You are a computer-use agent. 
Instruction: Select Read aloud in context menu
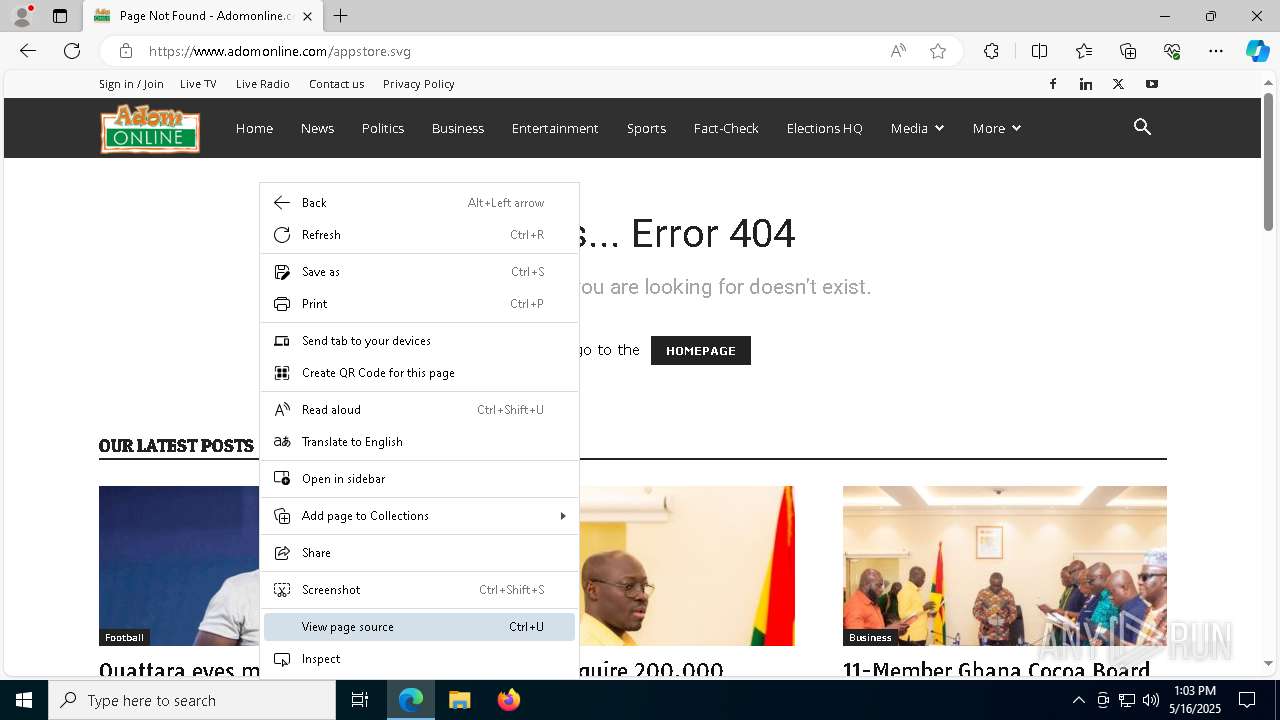(419, 410)
